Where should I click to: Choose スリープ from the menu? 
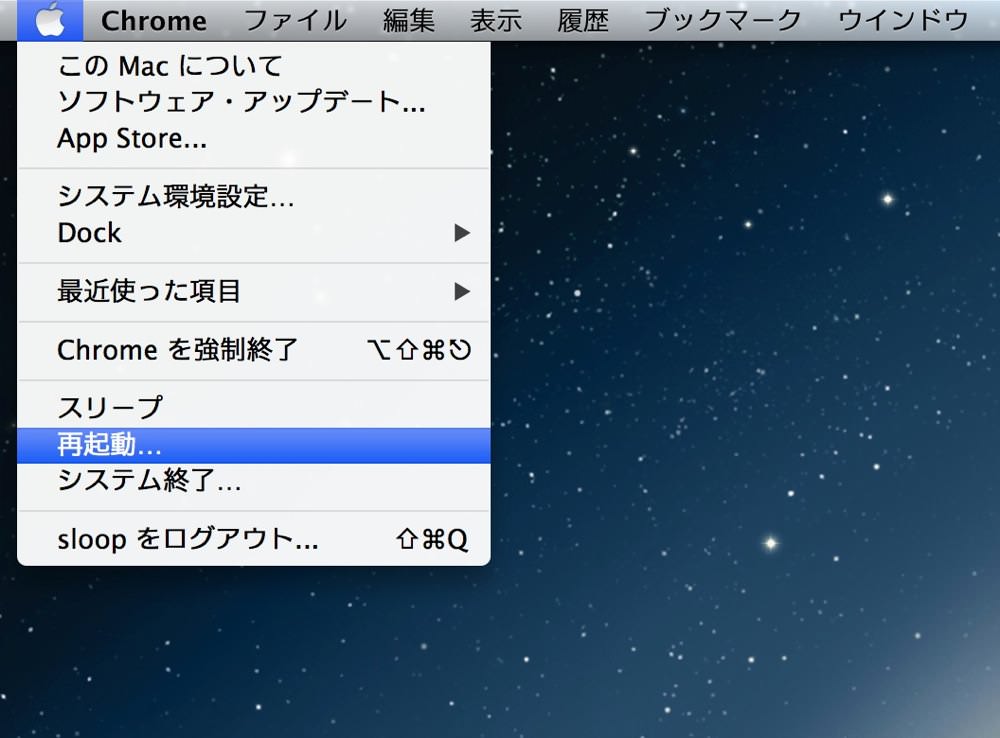click(254, 408)
